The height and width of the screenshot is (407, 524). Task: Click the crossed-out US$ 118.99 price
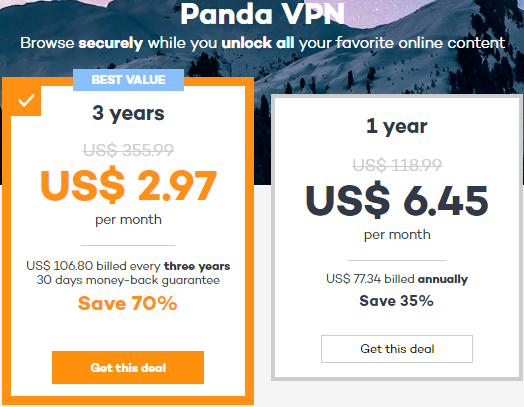point(397,165)
